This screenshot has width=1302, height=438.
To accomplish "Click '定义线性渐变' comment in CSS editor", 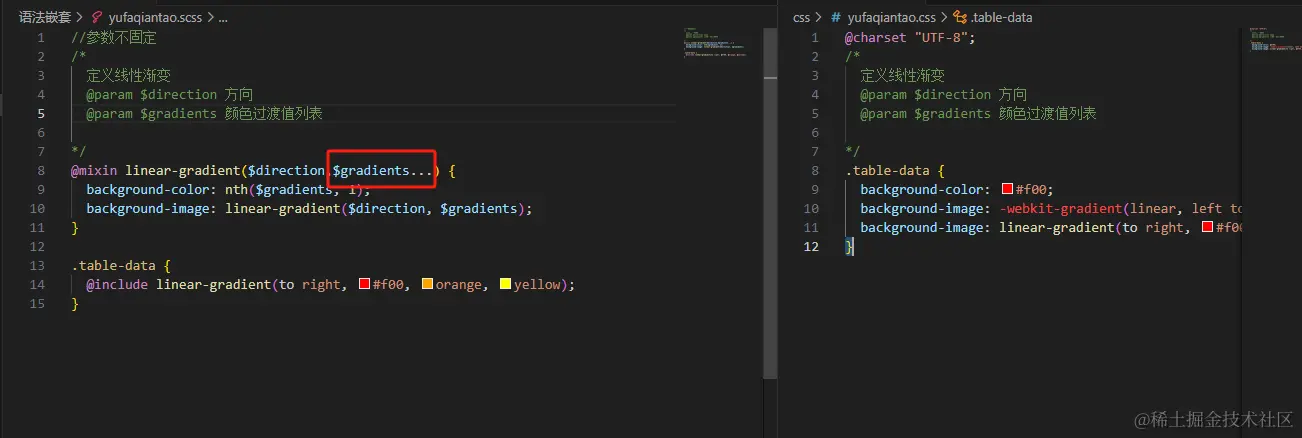I will [902, 75].
